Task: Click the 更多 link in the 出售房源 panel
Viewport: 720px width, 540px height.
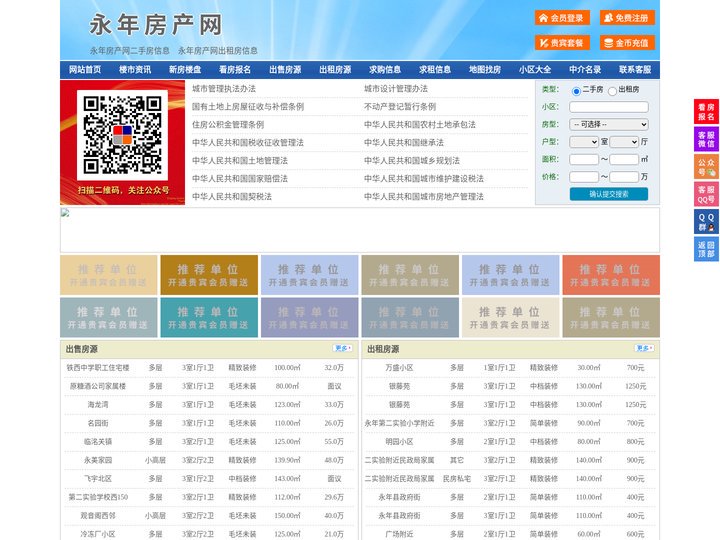Action: pos(343,349)
